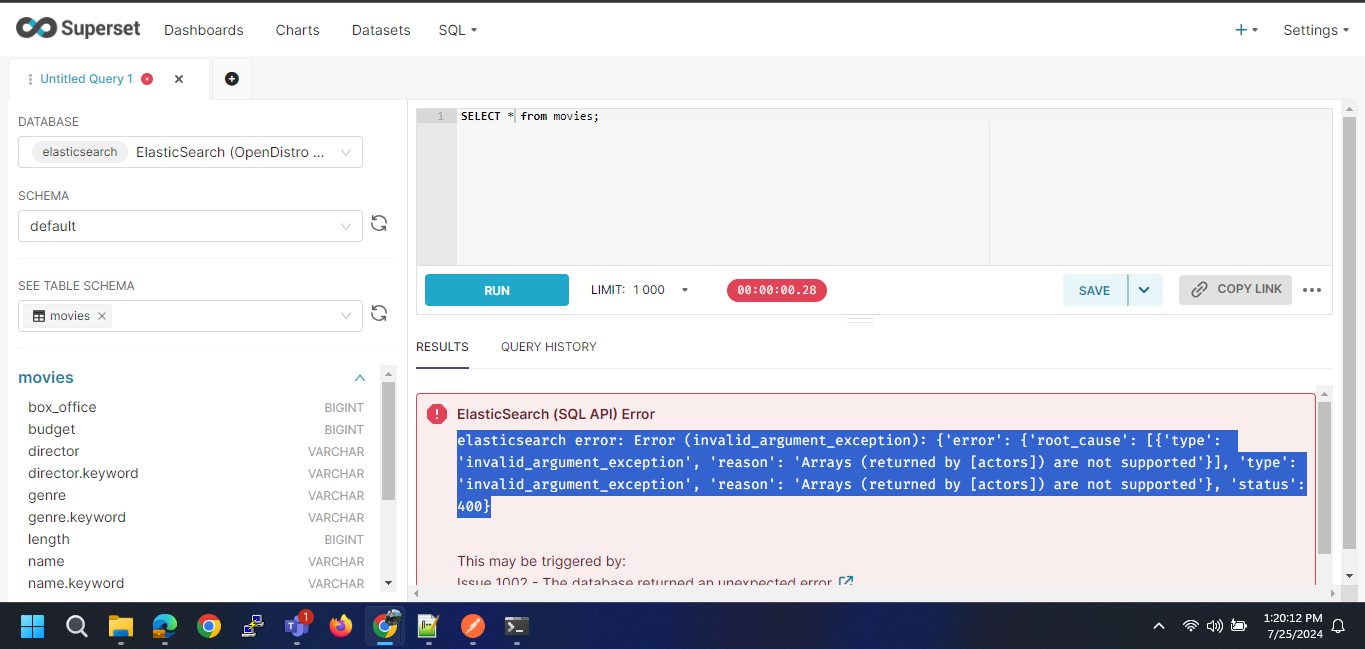Remove the movies table tag
The image size is (1365, 649).
click(x=102, y=316)
